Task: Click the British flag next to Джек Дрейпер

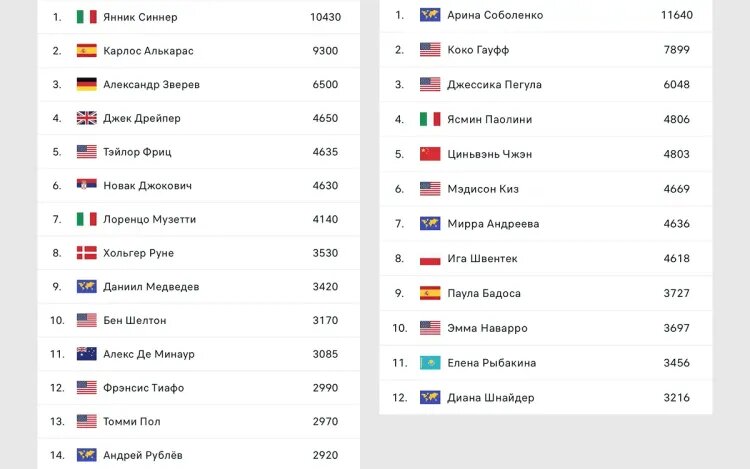Action: [x=87, y=118]
